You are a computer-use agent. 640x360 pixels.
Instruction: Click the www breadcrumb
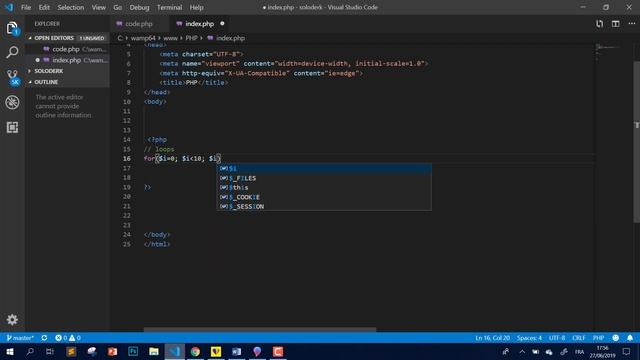pyautogui.click(x=170, y=38)
